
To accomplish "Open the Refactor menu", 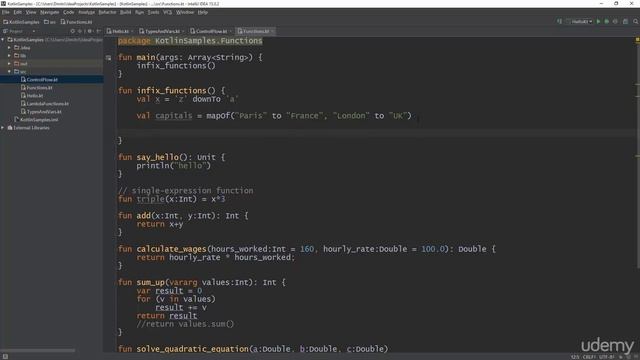I will click(107, 12).
